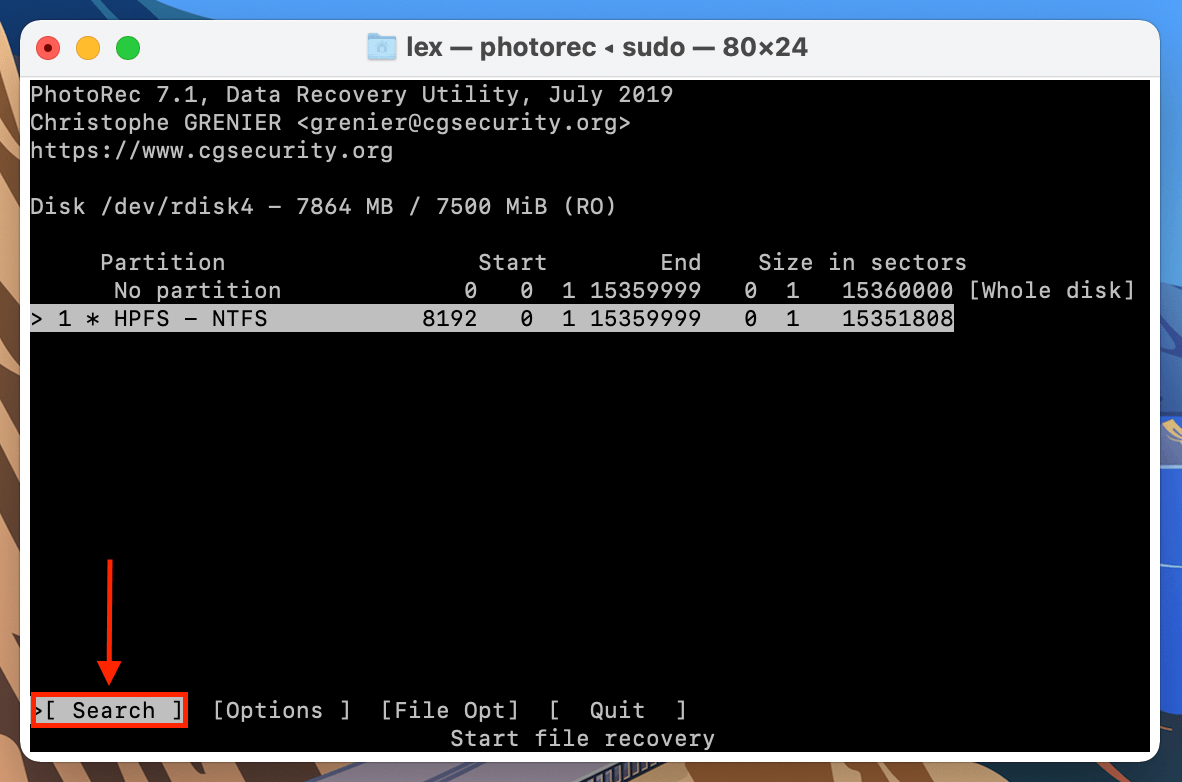Click the https://www.cgsecurity.org URL
This screenshot has width=1182, height=782.
212,151
